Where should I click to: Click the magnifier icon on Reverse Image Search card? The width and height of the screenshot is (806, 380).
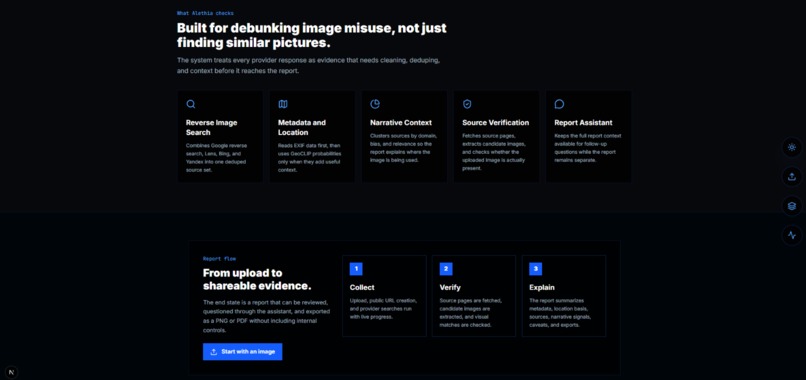(x=191, y=104)
